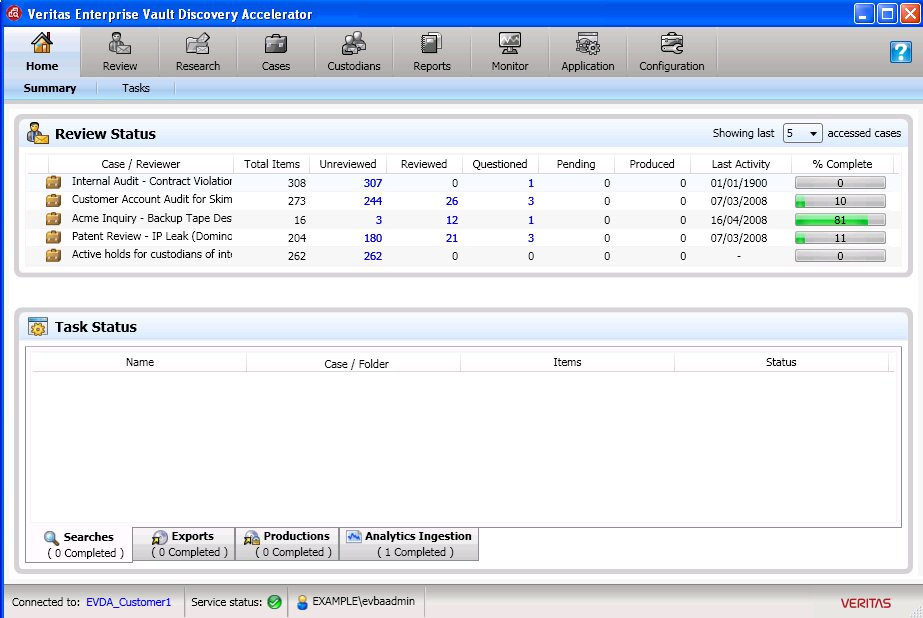This screenshot has width=923, height=618.
Task: Select the Internal Audit - Contract Violation case
Action: (152, 181)
